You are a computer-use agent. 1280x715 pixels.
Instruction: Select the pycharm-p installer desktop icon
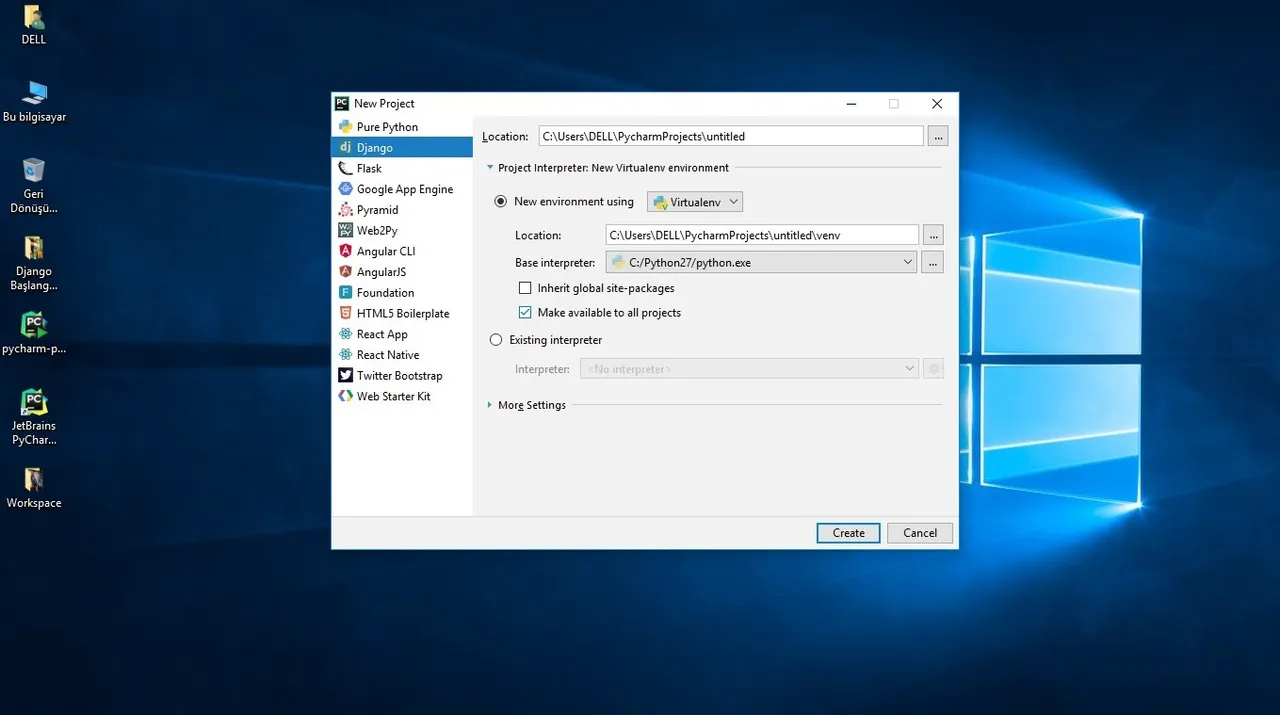point(34,324)
